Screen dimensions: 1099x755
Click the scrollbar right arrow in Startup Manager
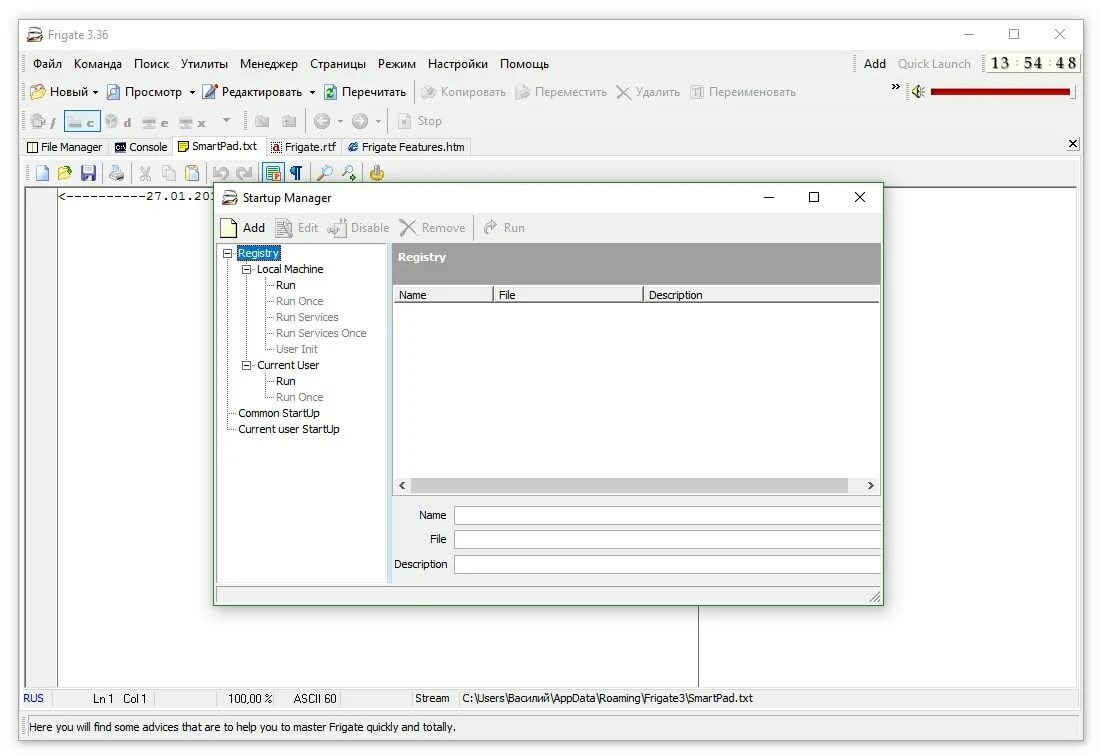pos(871,486)
